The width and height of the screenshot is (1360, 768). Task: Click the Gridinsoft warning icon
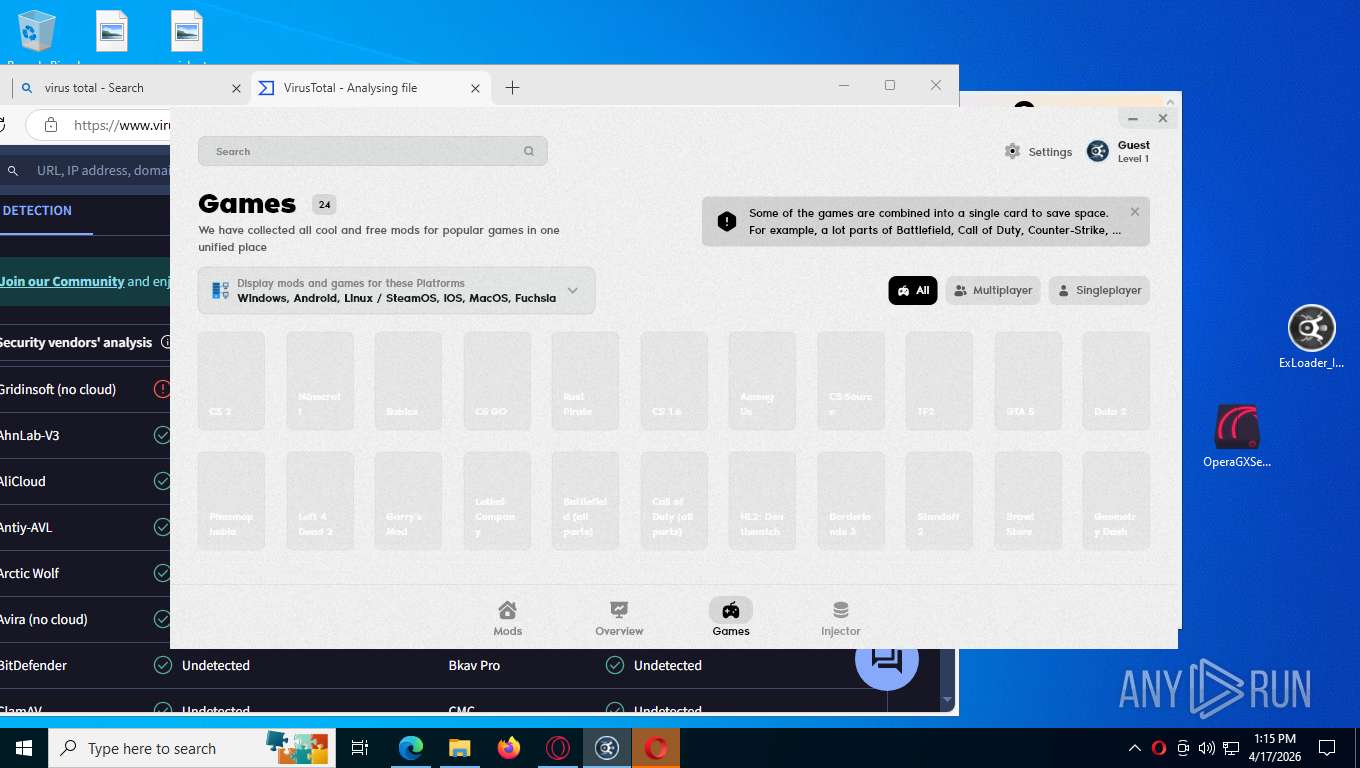(162, 389)
